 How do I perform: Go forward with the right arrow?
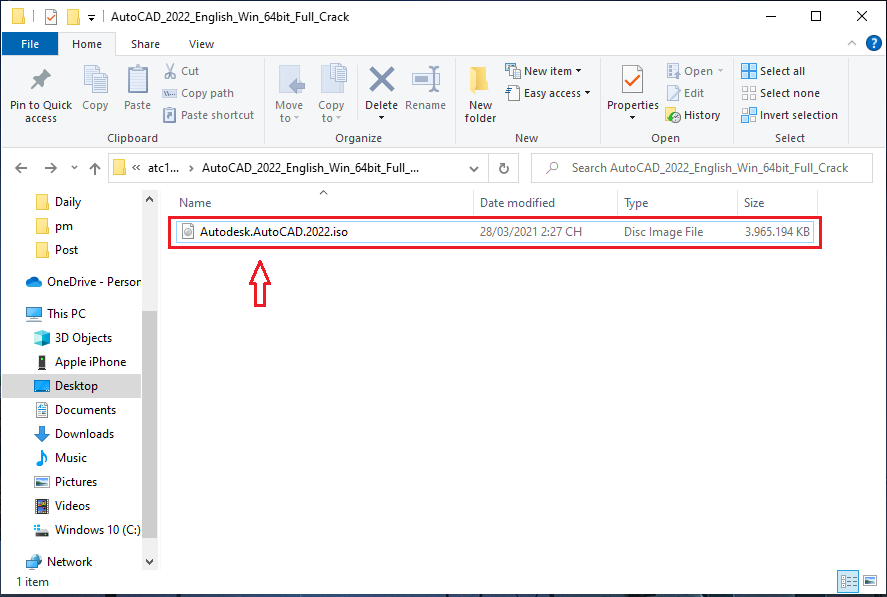[x=51, y=168]
